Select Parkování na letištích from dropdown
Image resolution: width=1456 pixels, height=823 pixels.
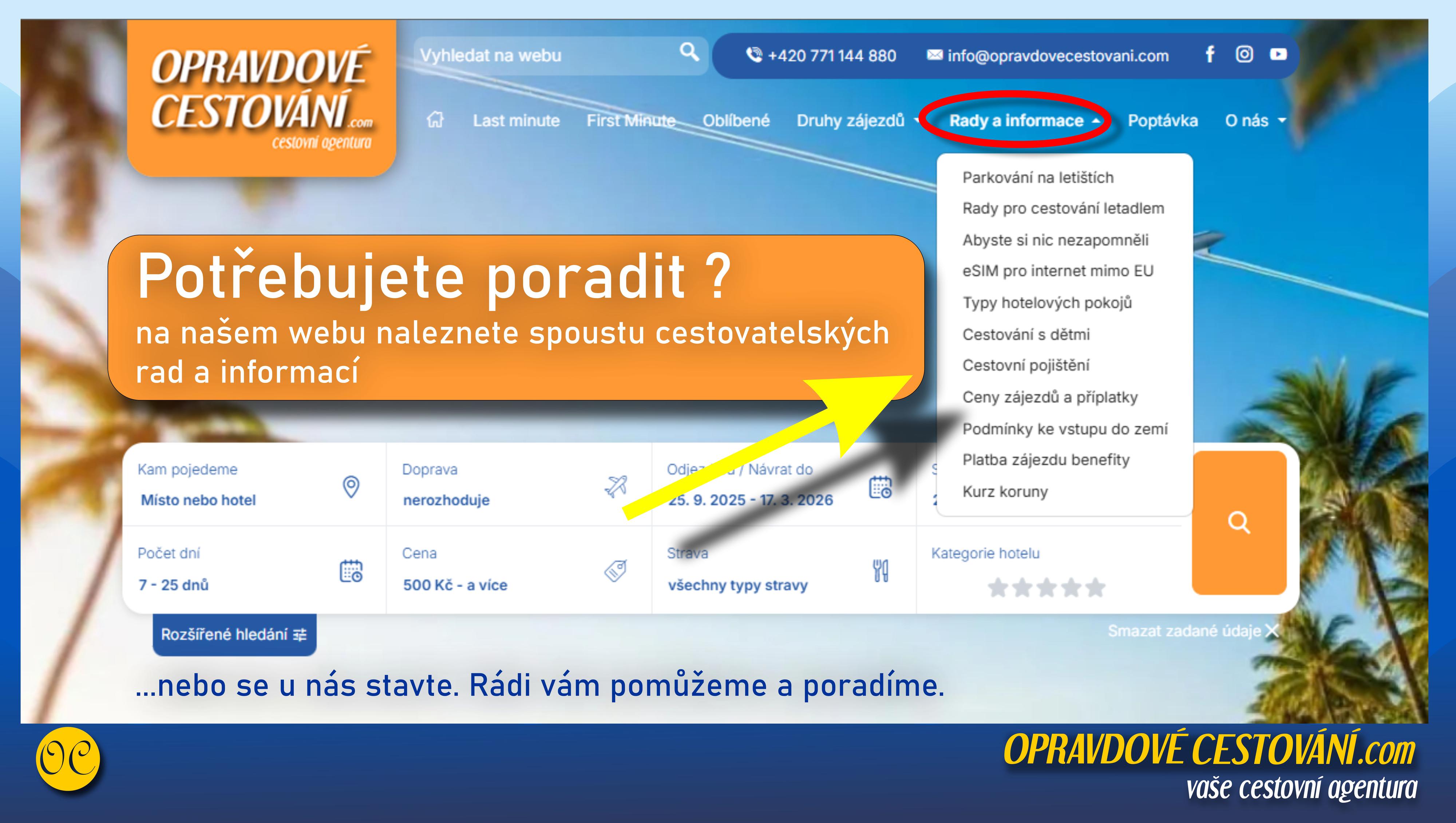(x=1038, y=178)
